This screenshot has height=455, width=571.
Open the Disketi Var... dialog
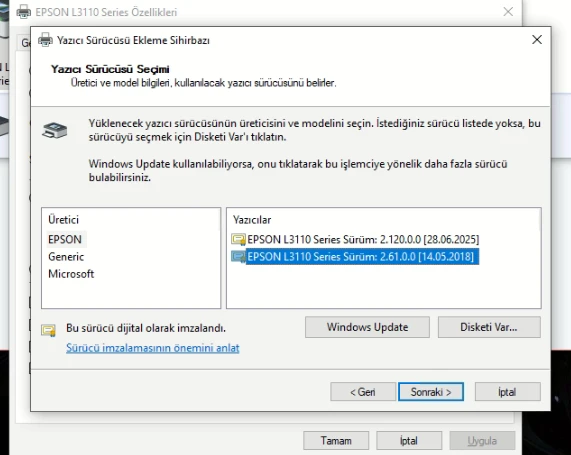pos(489,327)
